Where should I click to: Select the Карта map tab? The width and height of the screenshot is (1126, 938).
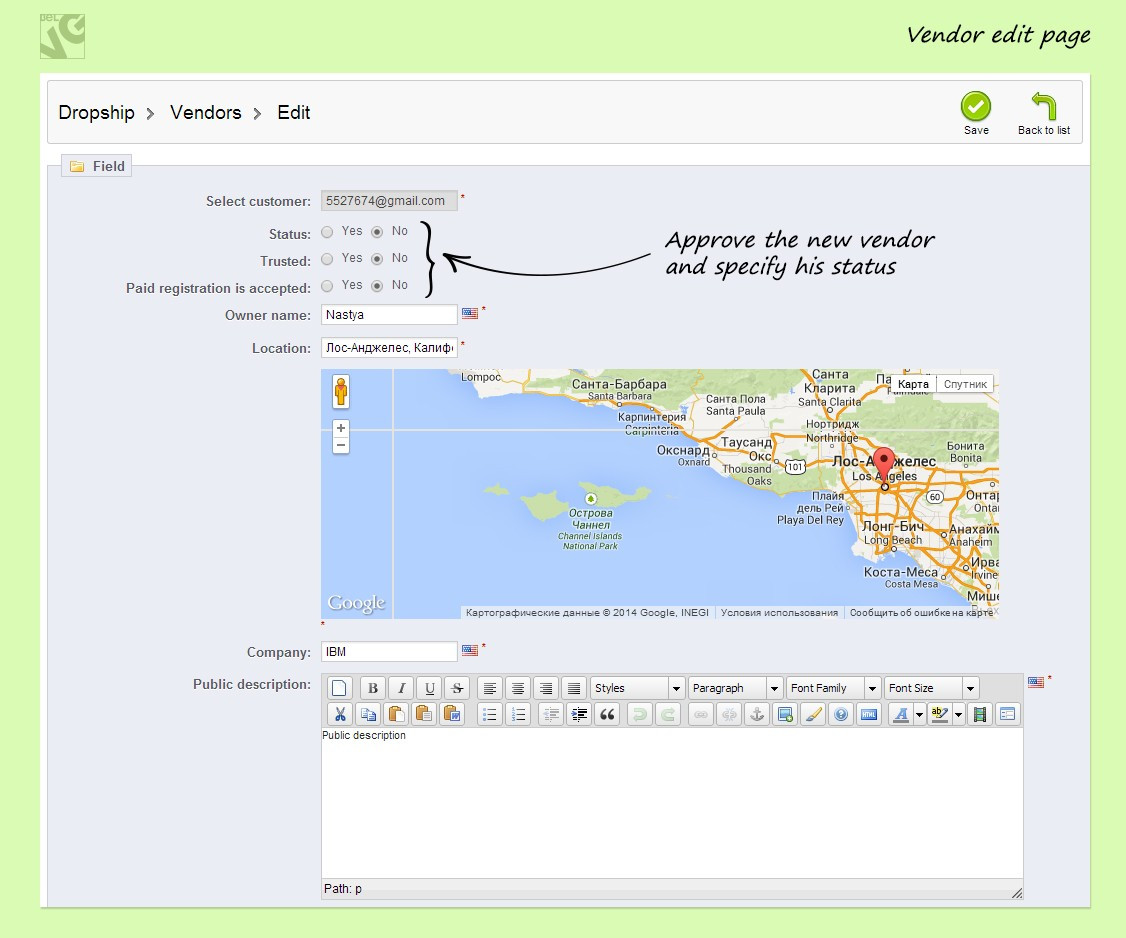pyautogui.click(x=914, y=384)
